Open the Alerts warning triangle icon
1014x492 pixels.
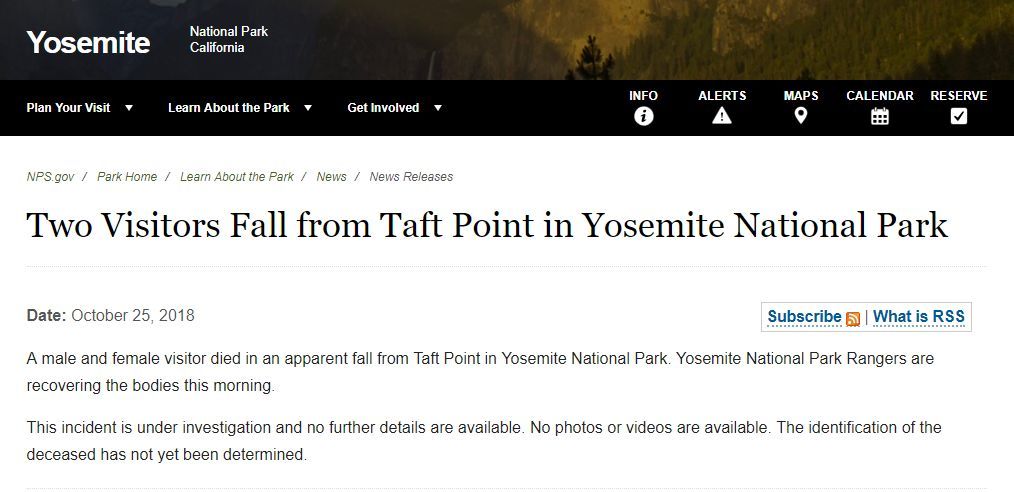(722, 116)
